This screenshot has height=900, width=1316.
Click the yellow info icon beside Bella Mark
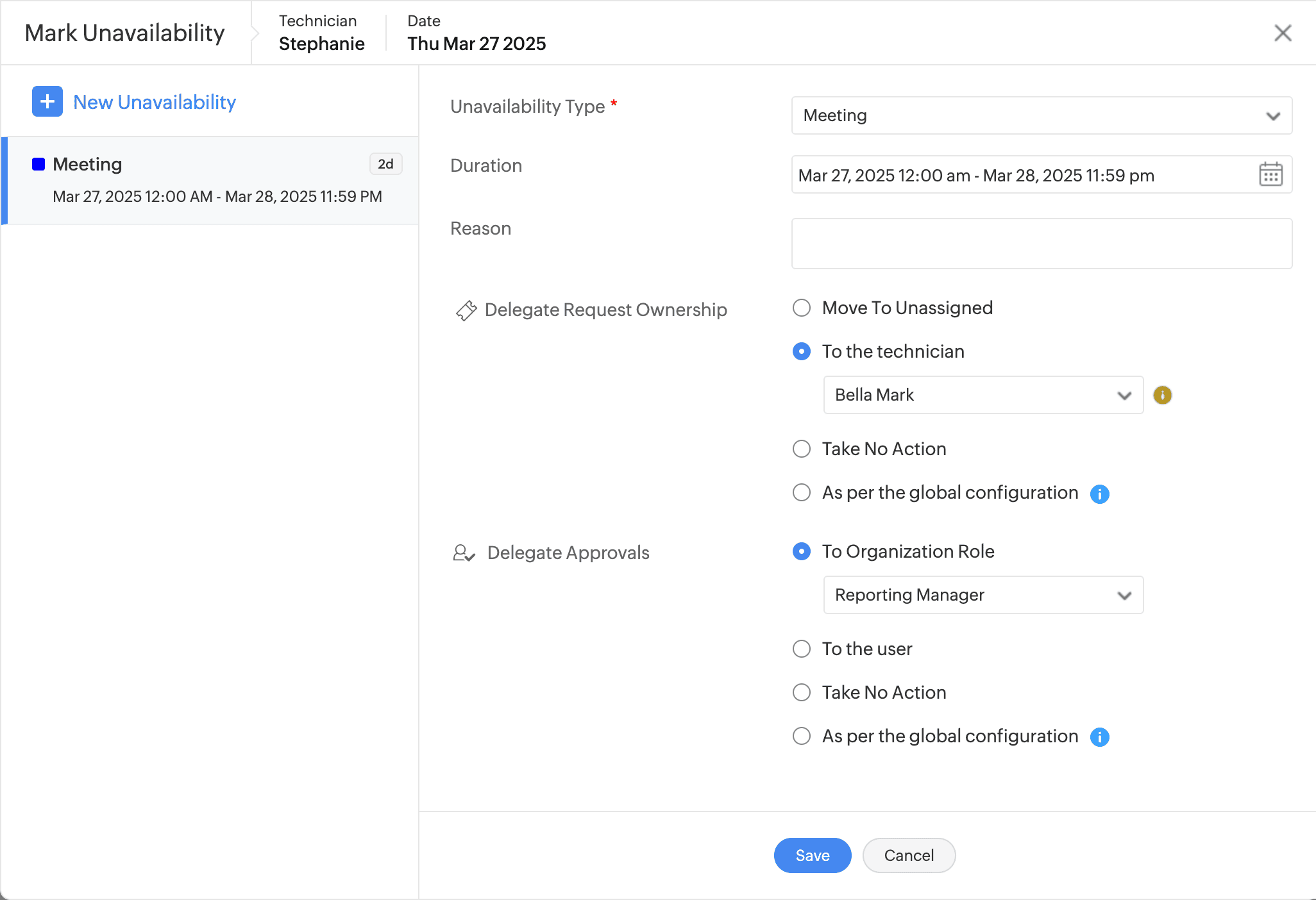[x=1162, y=395]
